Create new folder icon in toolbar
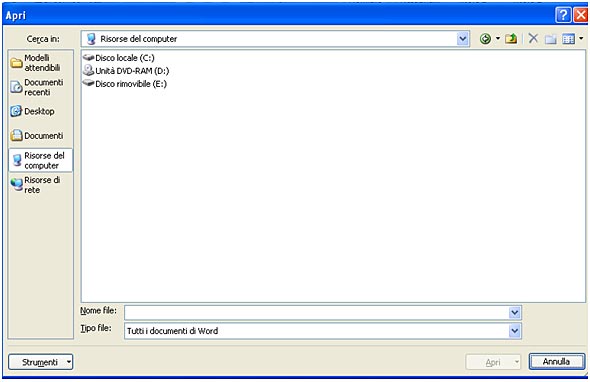The height and width of the screenshot is (382, 590). [x=550, y=39]
